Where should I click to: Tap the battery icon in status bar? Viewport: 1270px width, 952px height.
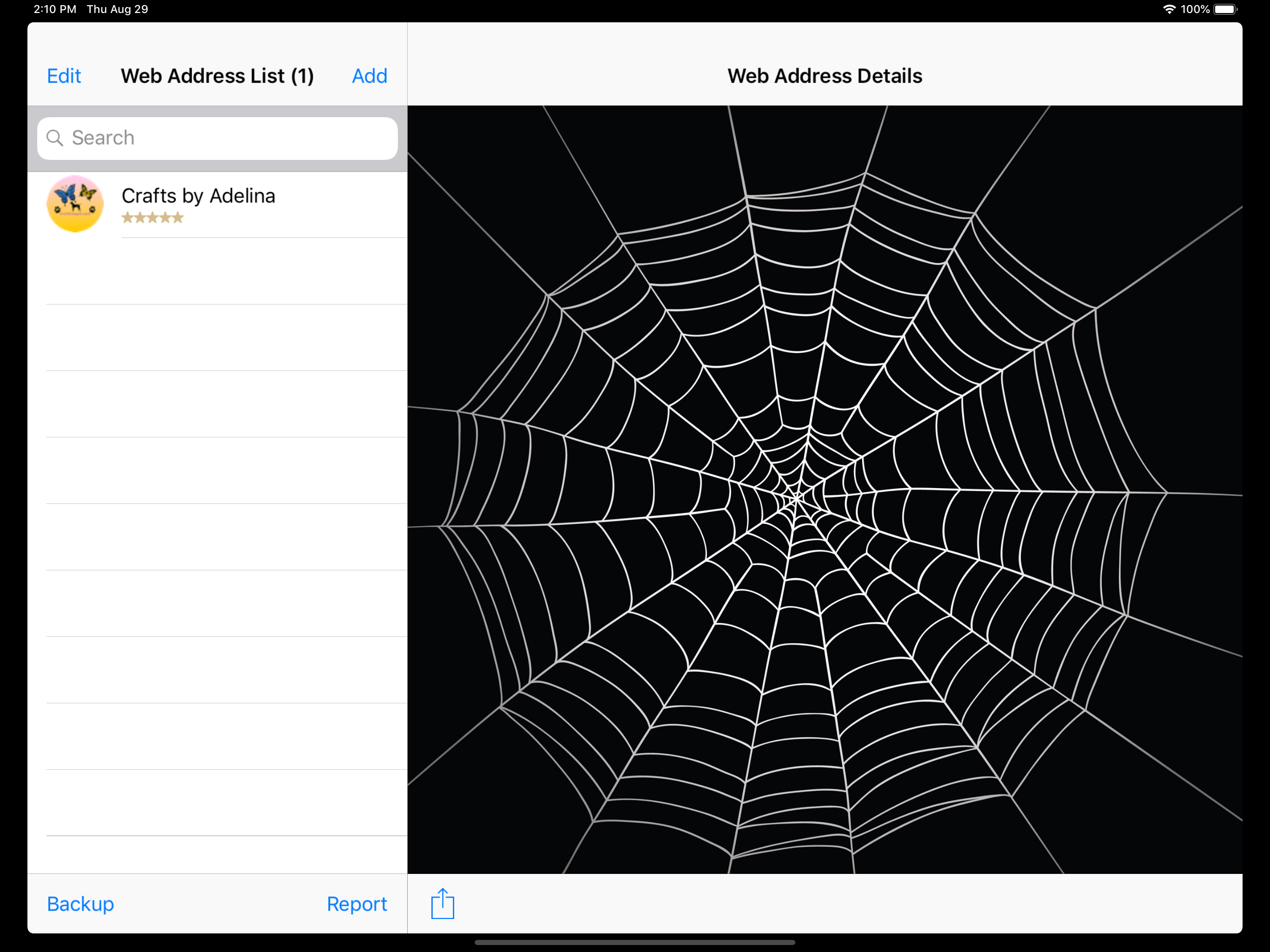[x=1224, y=9]
